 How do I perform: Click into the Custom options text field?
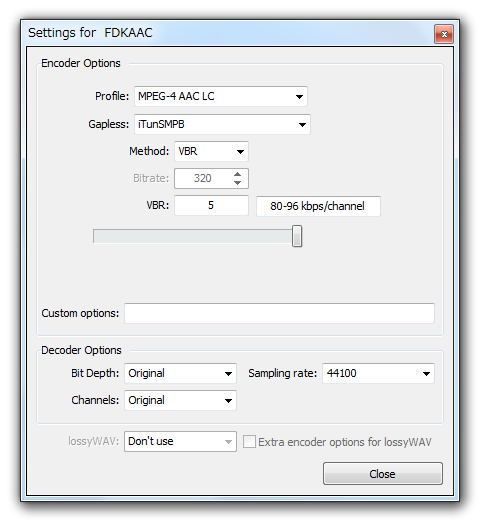point(279,313)
